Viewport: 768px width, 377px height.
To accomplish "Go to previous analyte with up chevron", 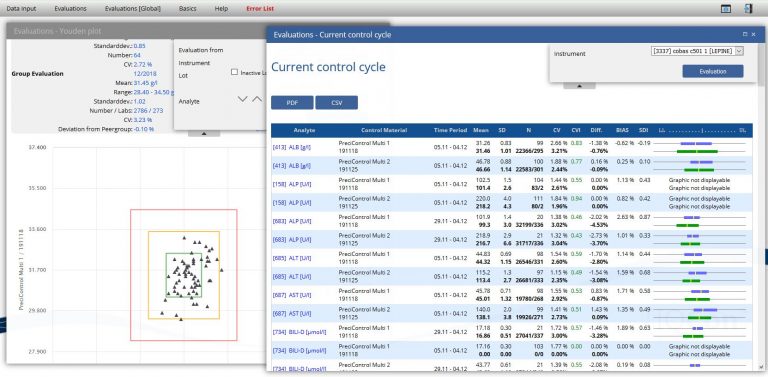I will (258, 99).
